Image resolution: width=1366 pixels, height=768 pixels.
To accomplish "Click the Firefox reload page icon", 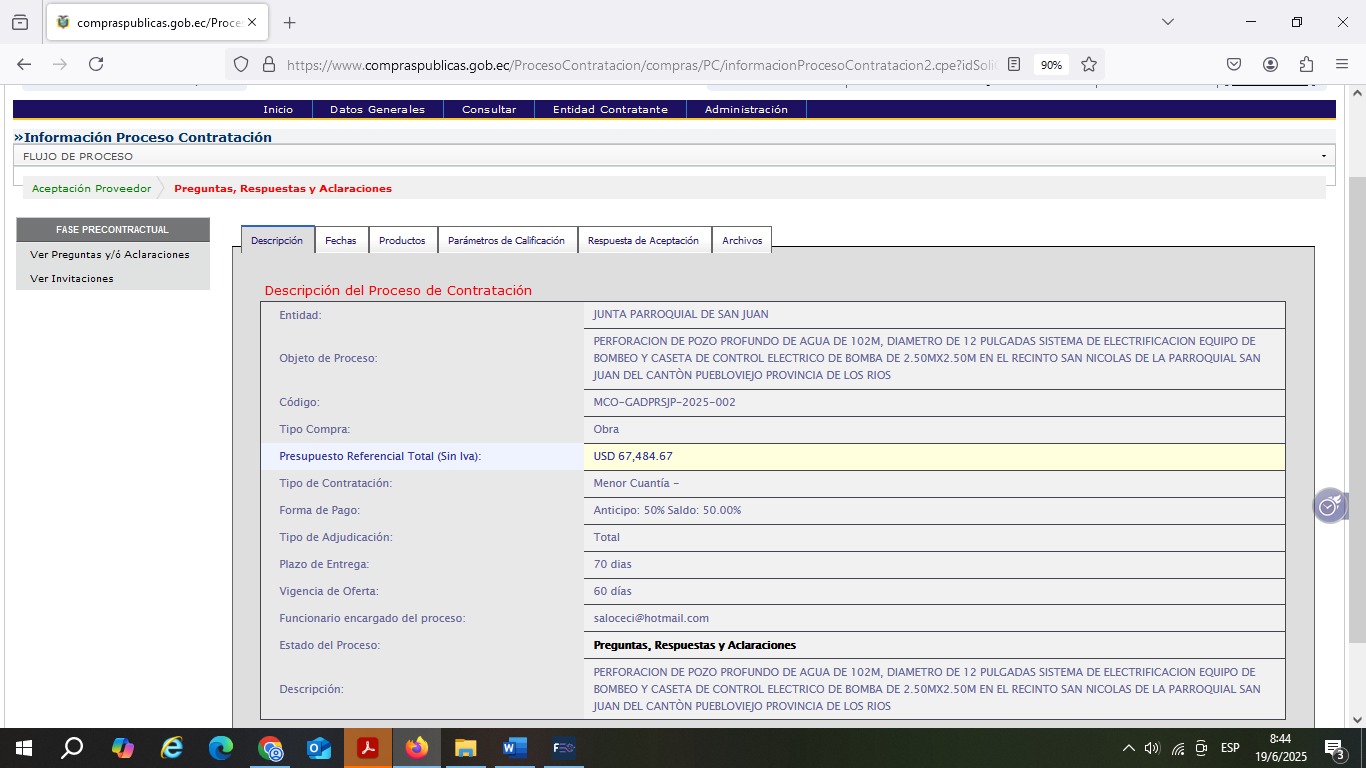I will (96, 64).
